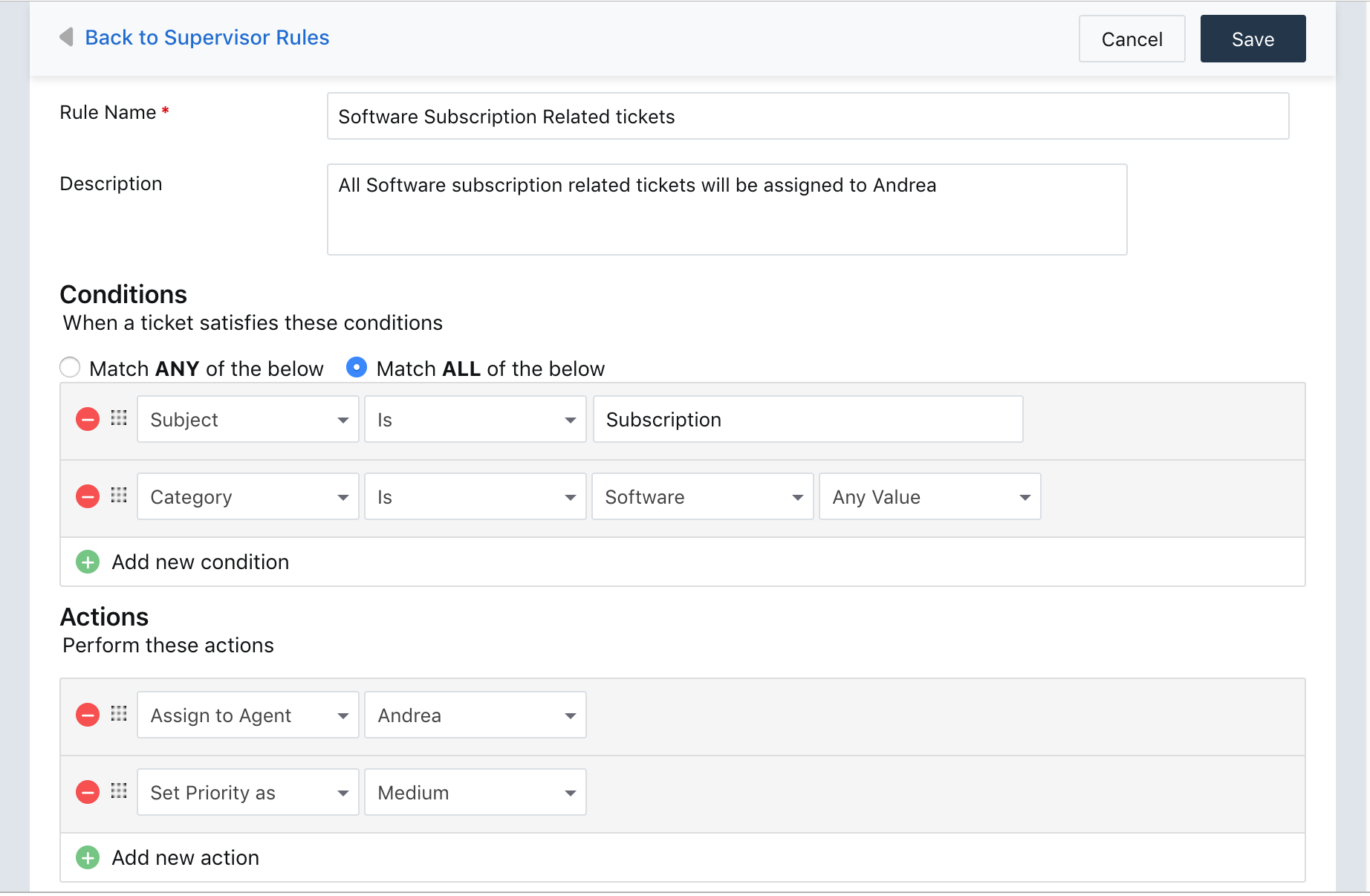Viewport: 1370px width, 896px height.
Task: Change the Medium priority dropdown
Action: 475,792
